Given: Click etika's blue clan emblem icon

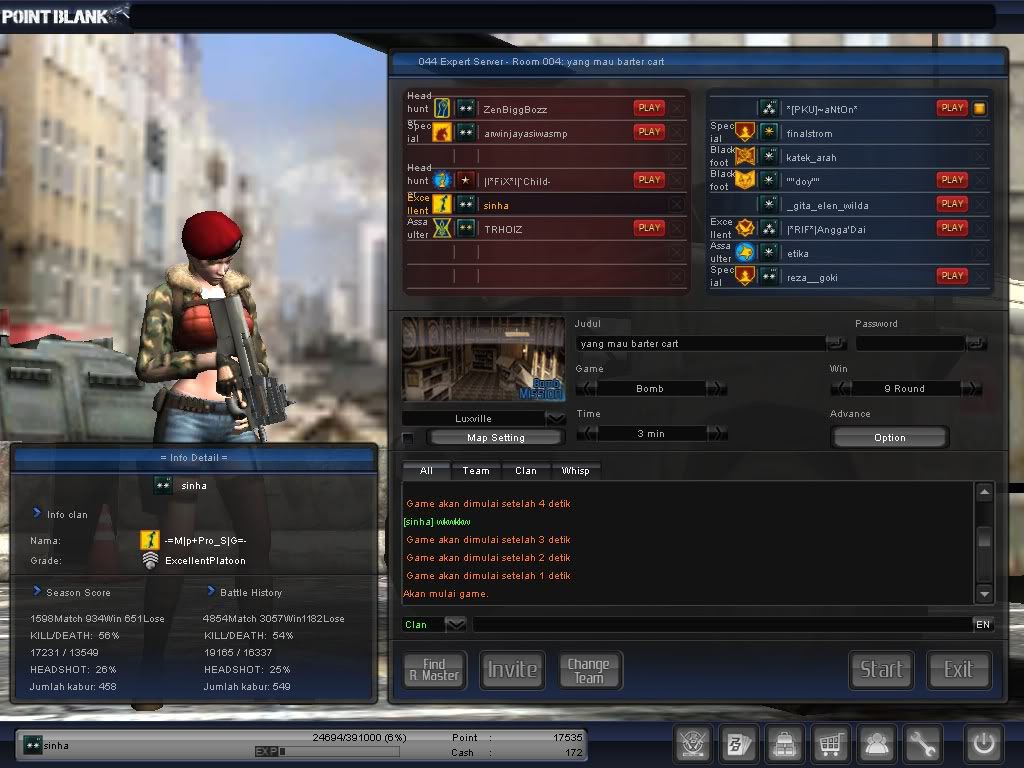Looking at the screenshot, I should coord(745,252).
